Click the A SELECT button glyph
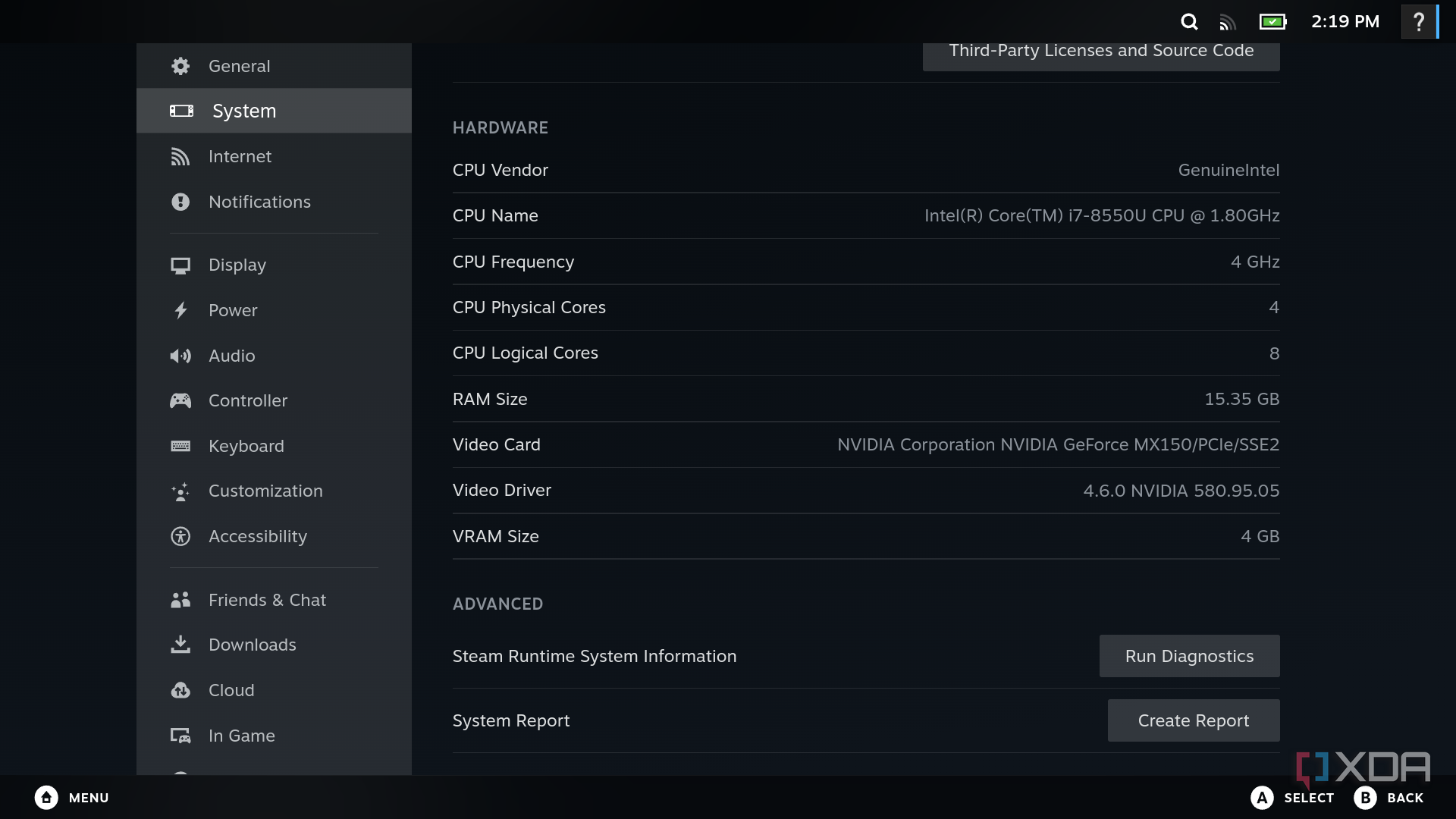Image resolution: width=1456 pixels, height=819 pixels. point(1262,798)
